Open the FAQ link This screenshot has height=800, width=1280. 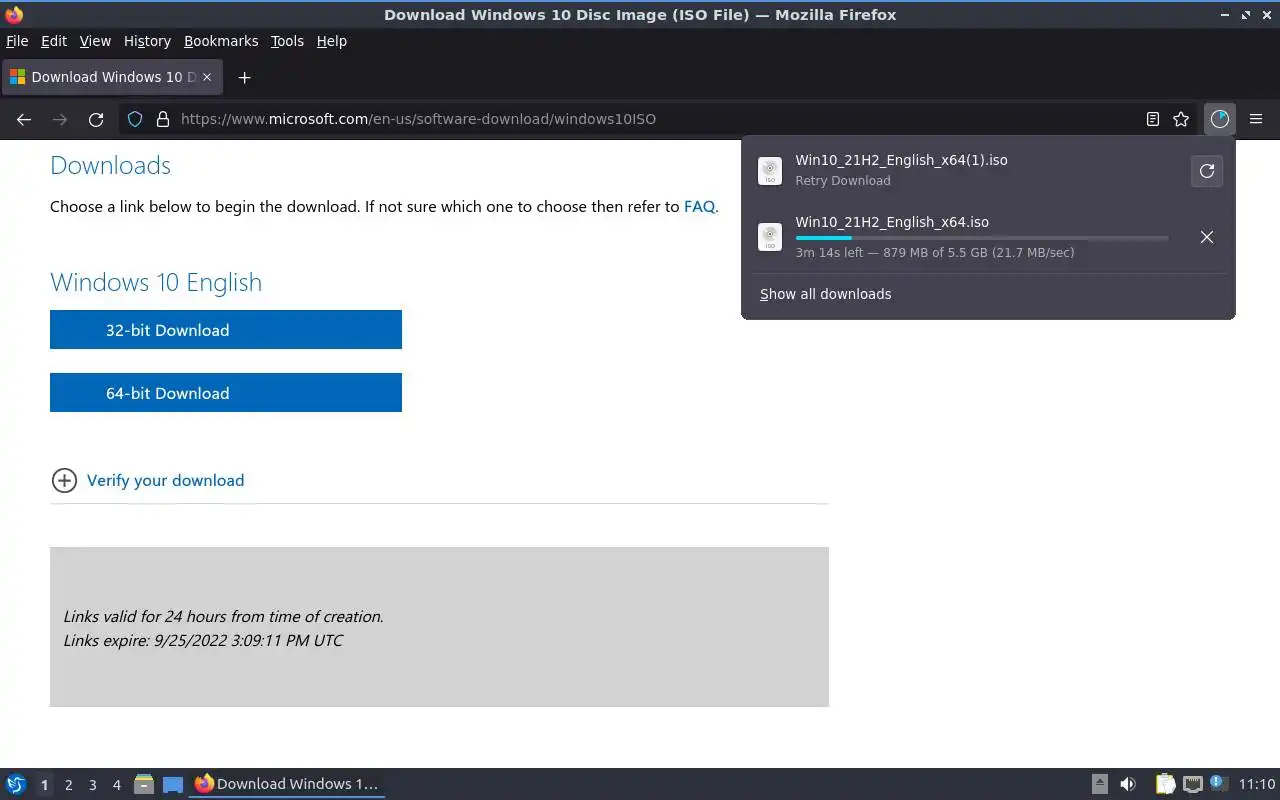[699, 207]
